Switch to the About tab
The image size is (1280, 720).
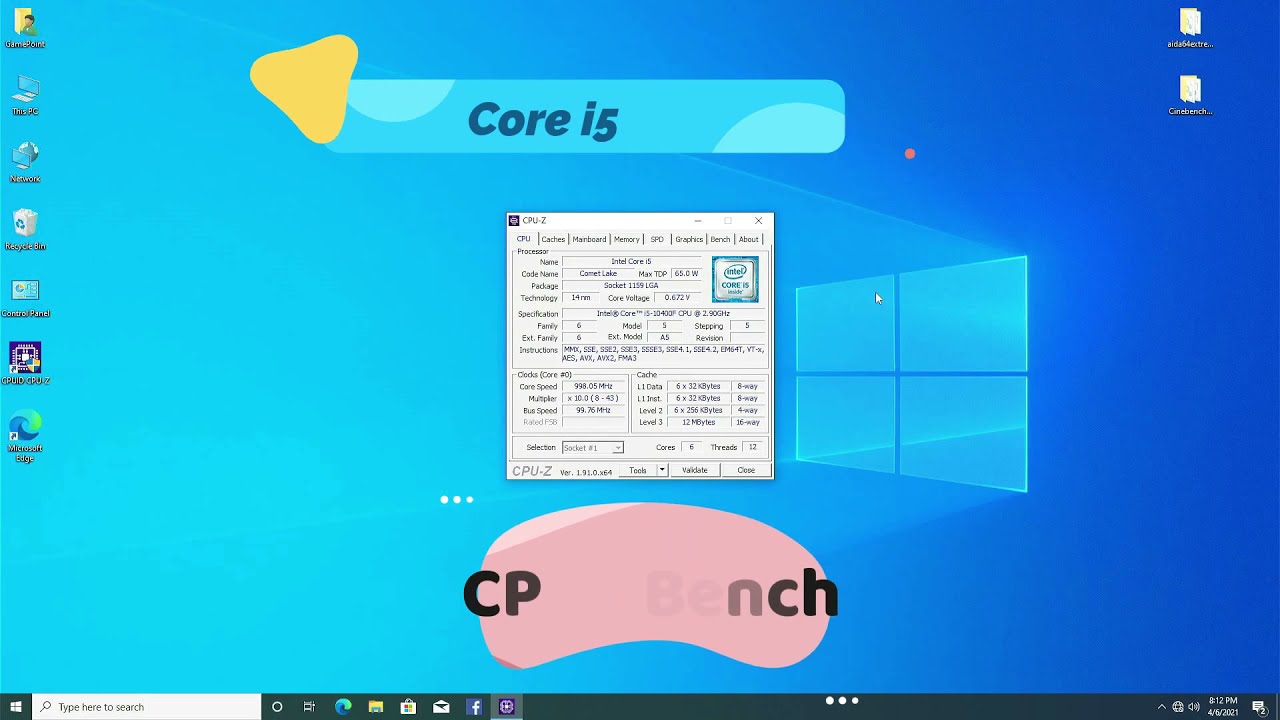click(749, 239)
